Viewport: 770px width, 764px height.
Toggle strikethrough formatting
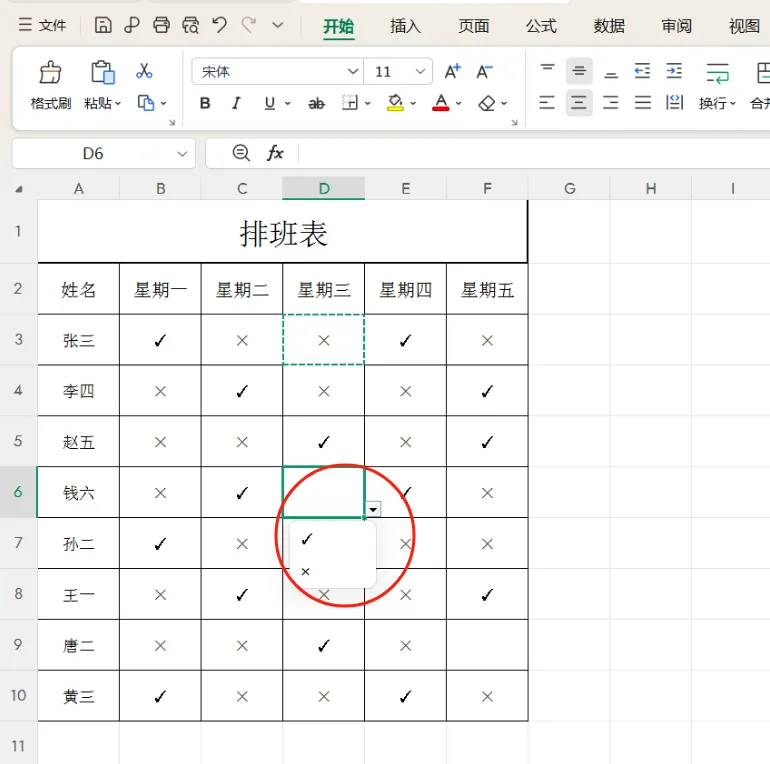(316, 104)
